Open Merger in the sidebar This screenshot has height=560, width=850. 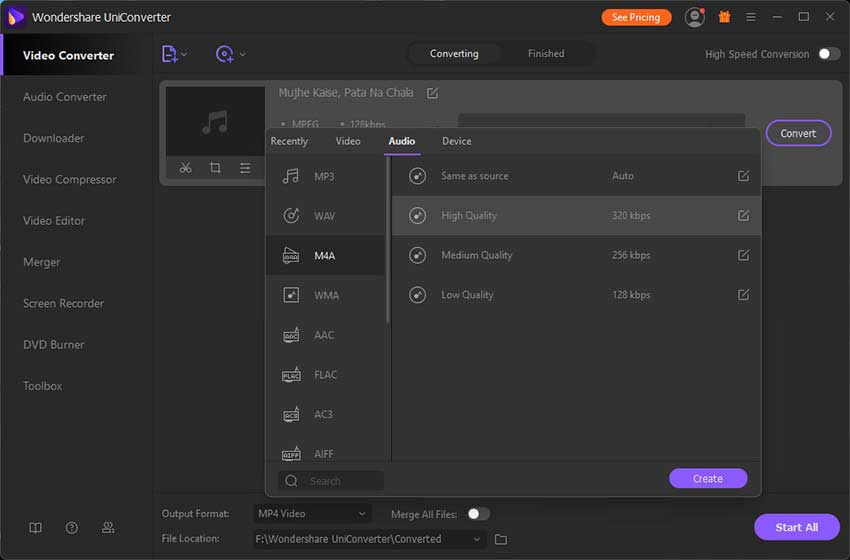pyautogui.click(x=42, y=262)
